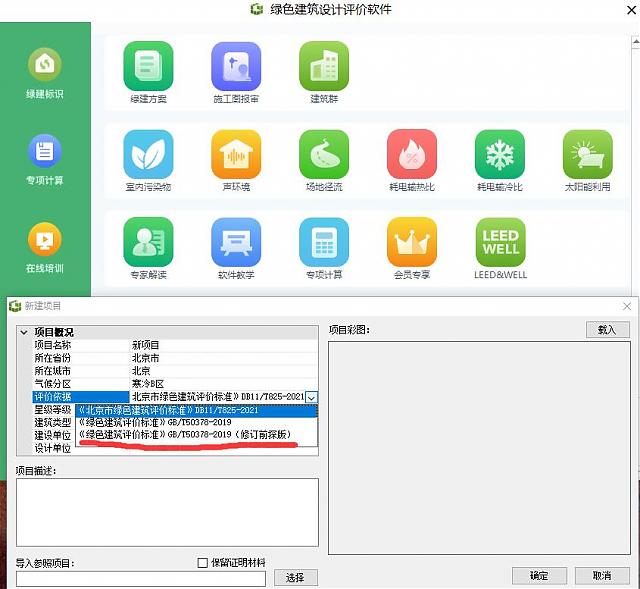
Task: Click the 选择 button
Action: (296, 577)
